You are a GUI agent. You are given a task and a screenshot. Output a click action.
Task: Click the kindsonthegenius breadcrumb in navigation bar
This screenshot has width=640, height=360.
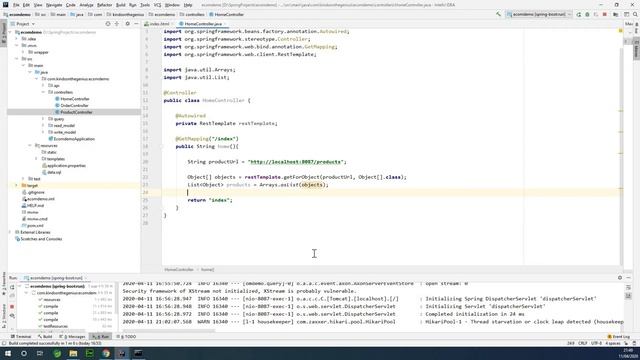126,14
